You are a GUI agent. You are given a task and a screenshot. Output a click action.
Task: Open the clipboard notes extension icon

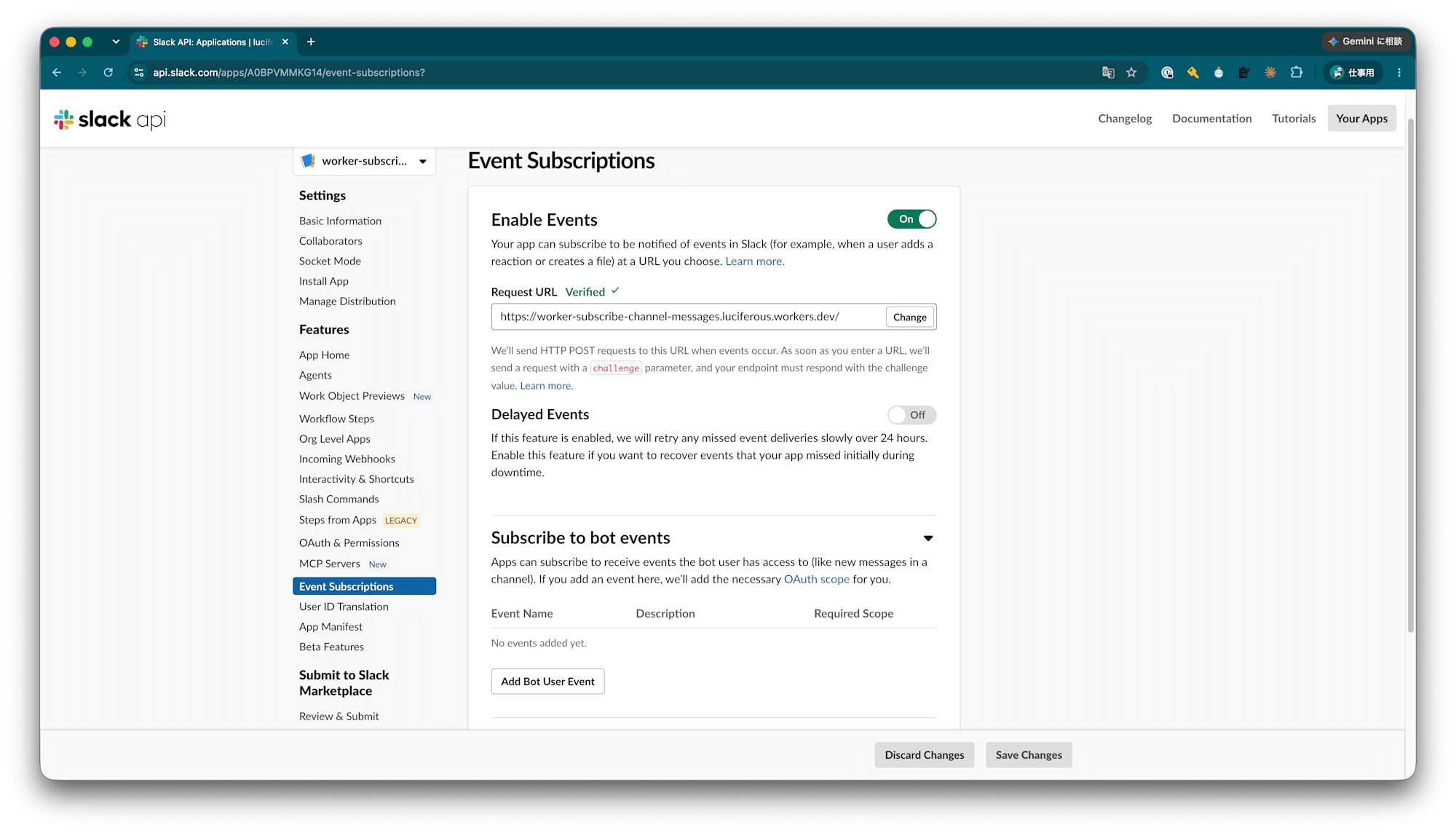click(1244, 73)
